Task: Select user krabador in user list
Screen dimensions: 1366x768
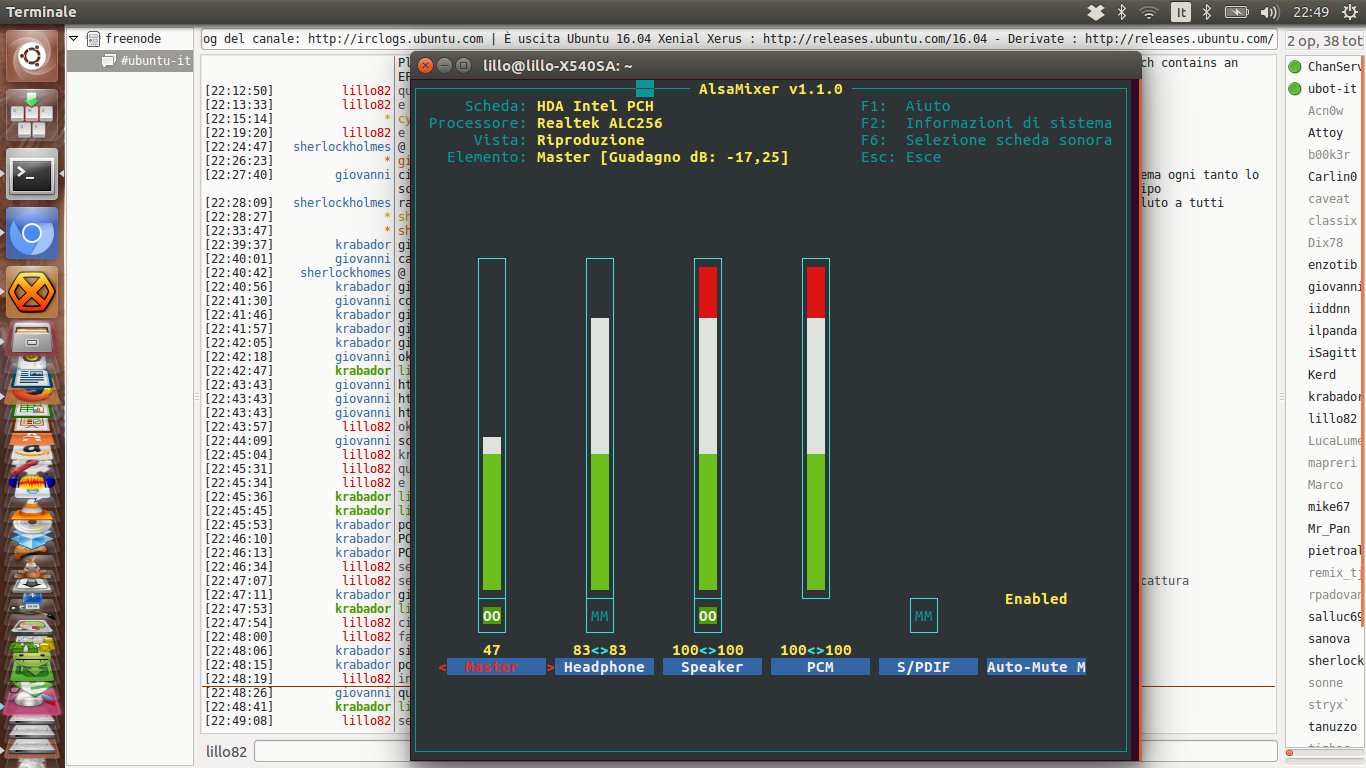Action: (1335, 397)
